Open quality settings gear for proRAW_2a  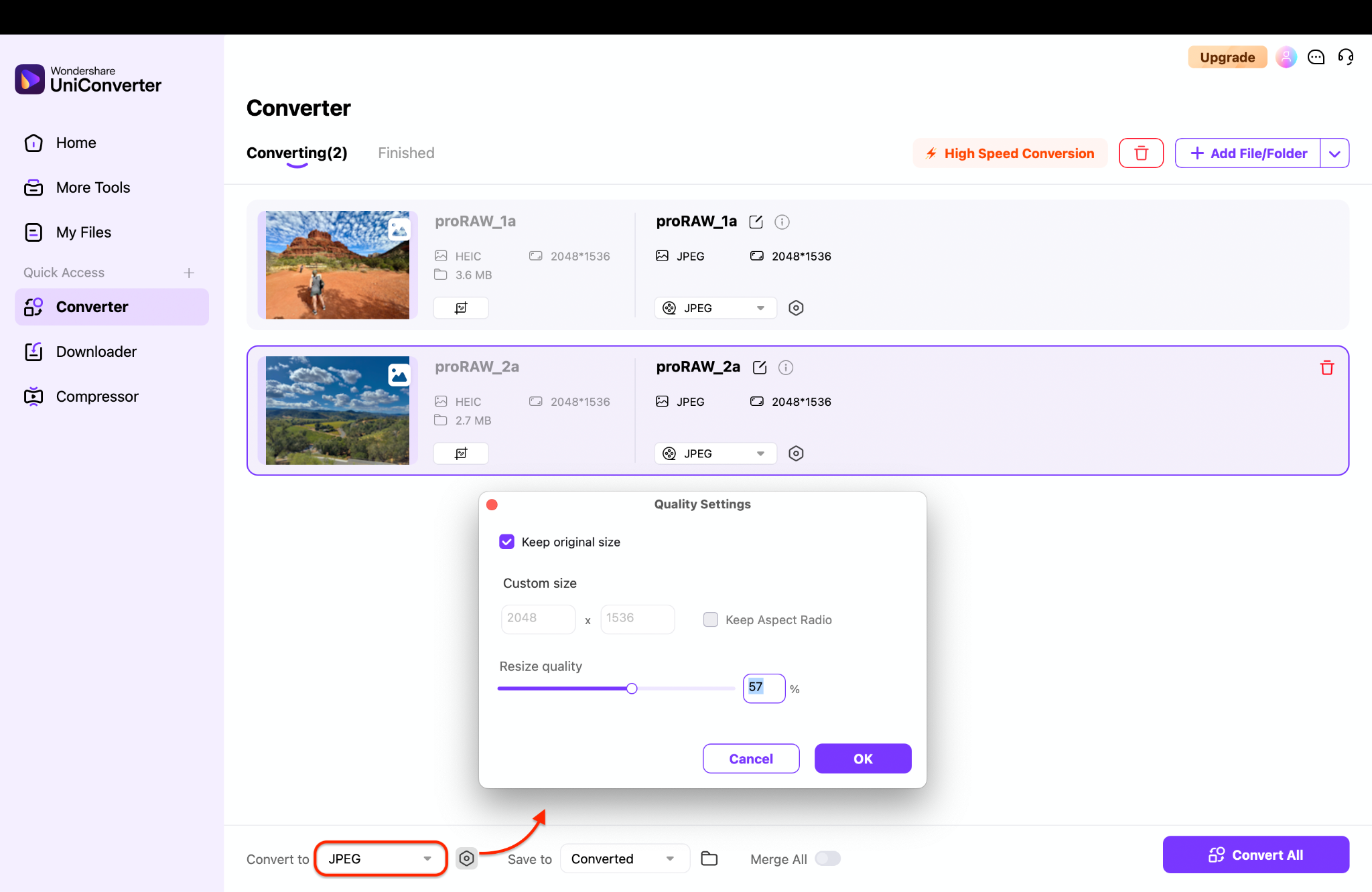[796, 453]
